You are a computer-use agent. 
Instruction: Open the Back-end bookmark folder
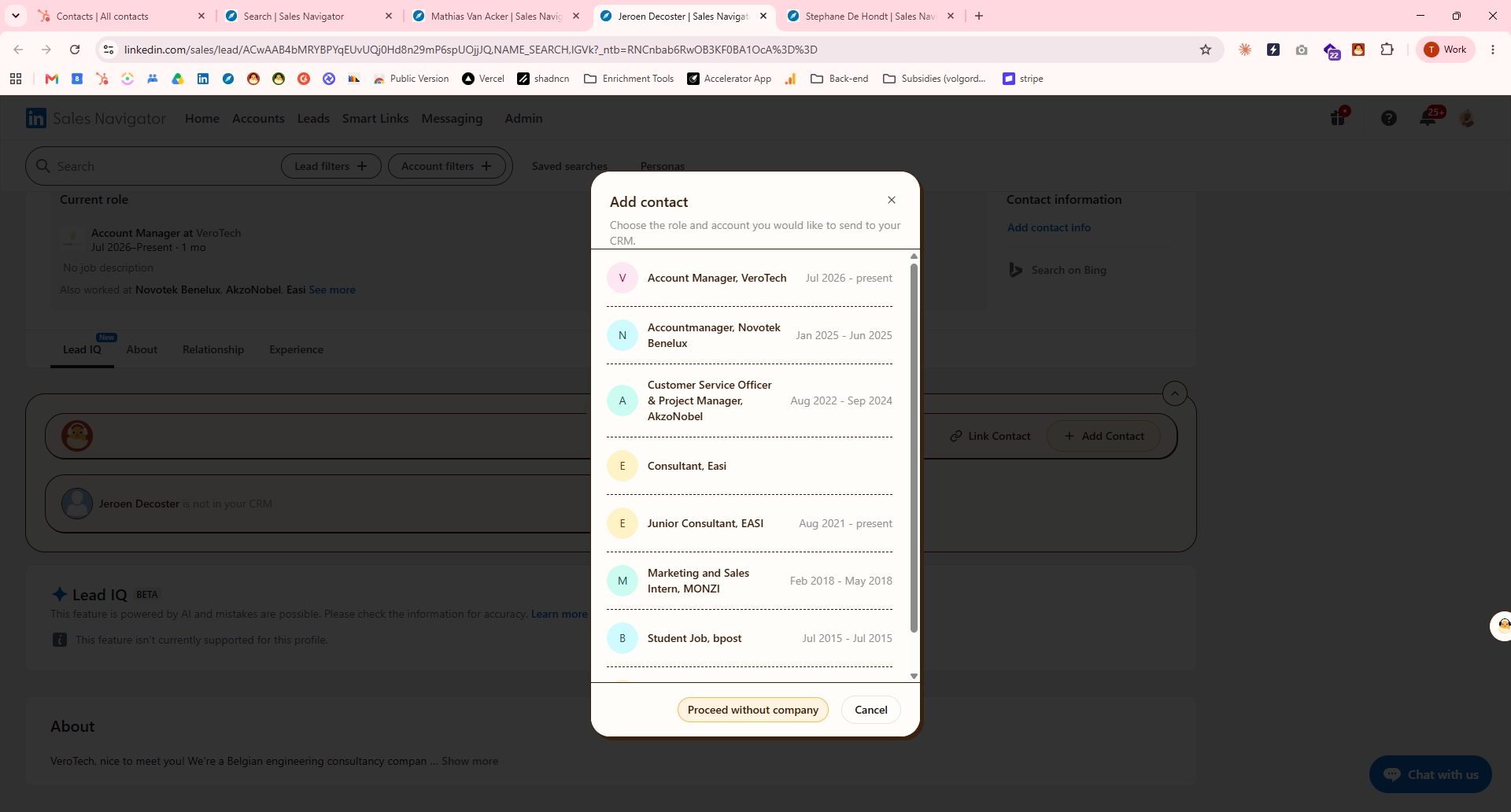[839, 79]
